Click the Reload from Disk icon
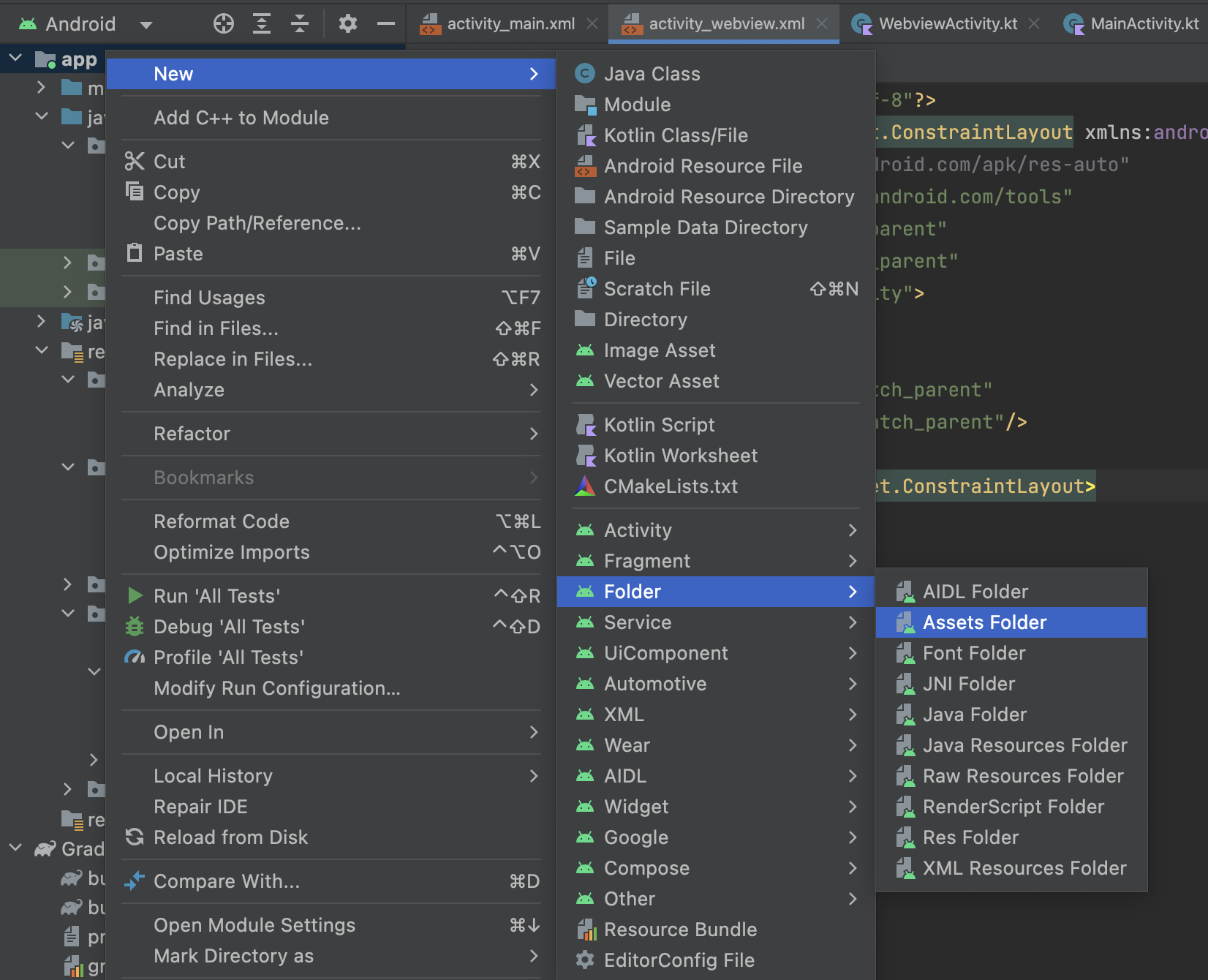1208x980 pixels. 135,837
